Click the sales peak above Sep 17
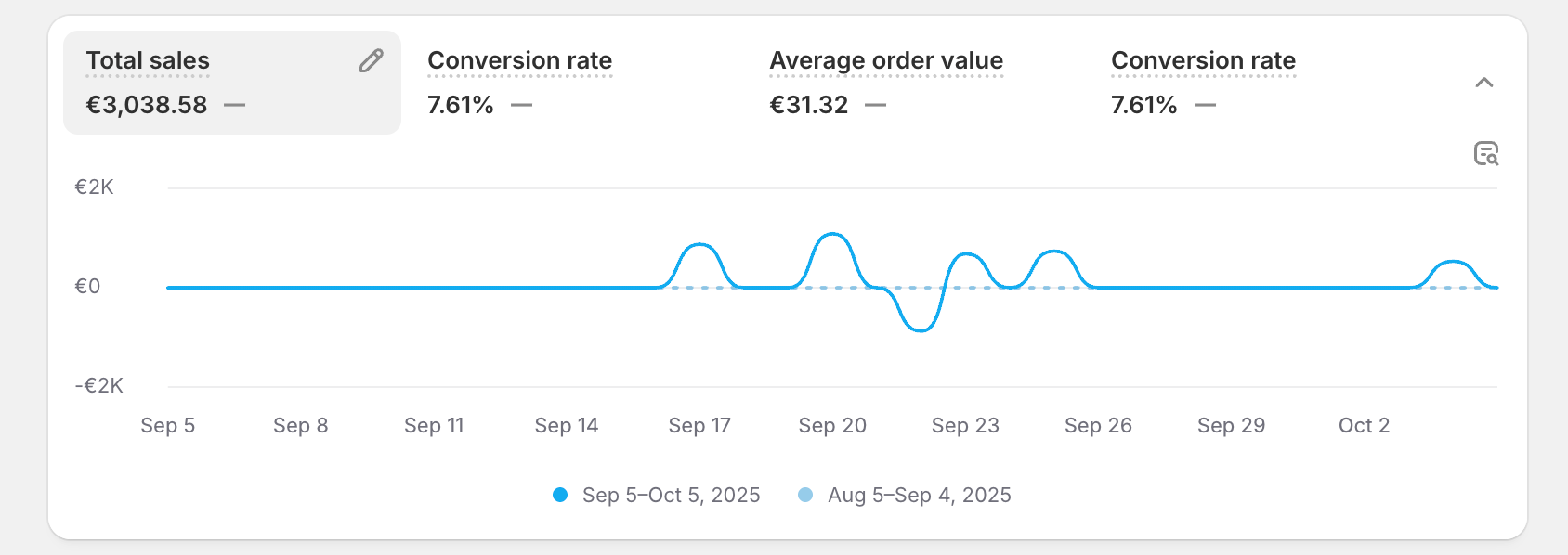Viewport: 1568px width, 555px height. coord(699,245)
